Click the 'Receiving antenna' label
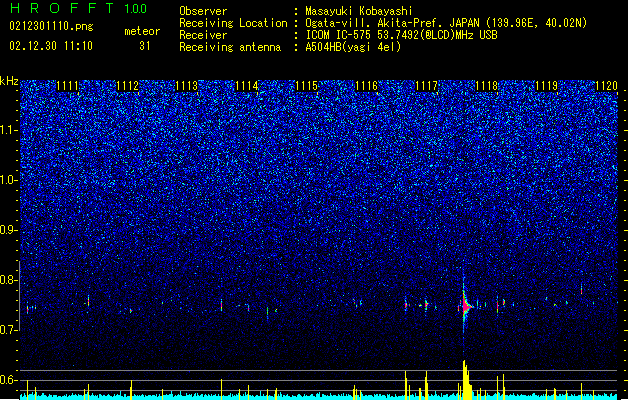The height and width of the screenshot is (400, 629). pos(230,47)
